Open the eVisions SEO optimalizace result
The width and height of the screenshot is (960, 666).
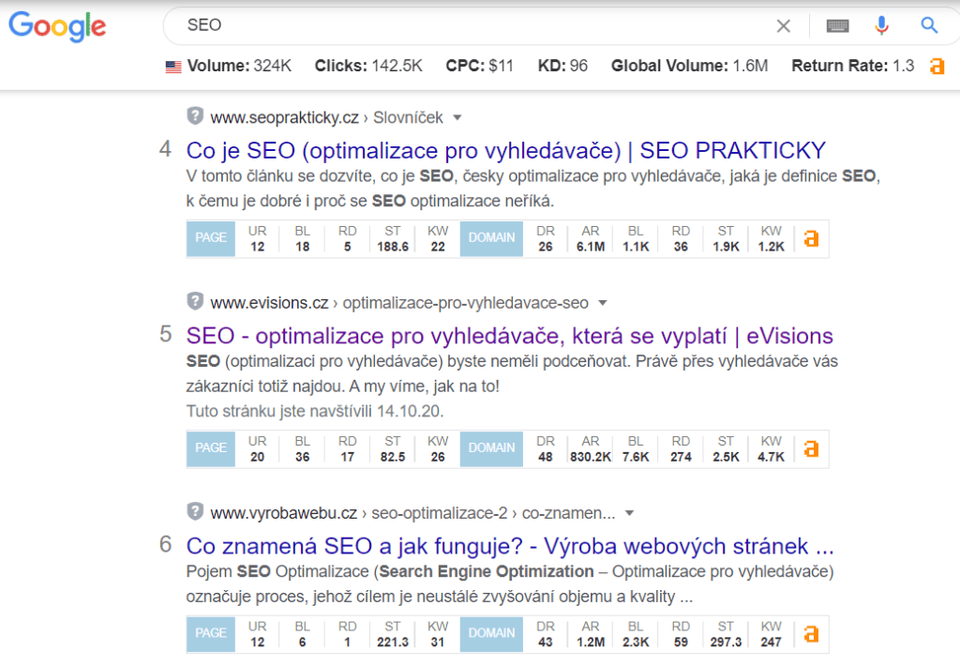point(509,336)
